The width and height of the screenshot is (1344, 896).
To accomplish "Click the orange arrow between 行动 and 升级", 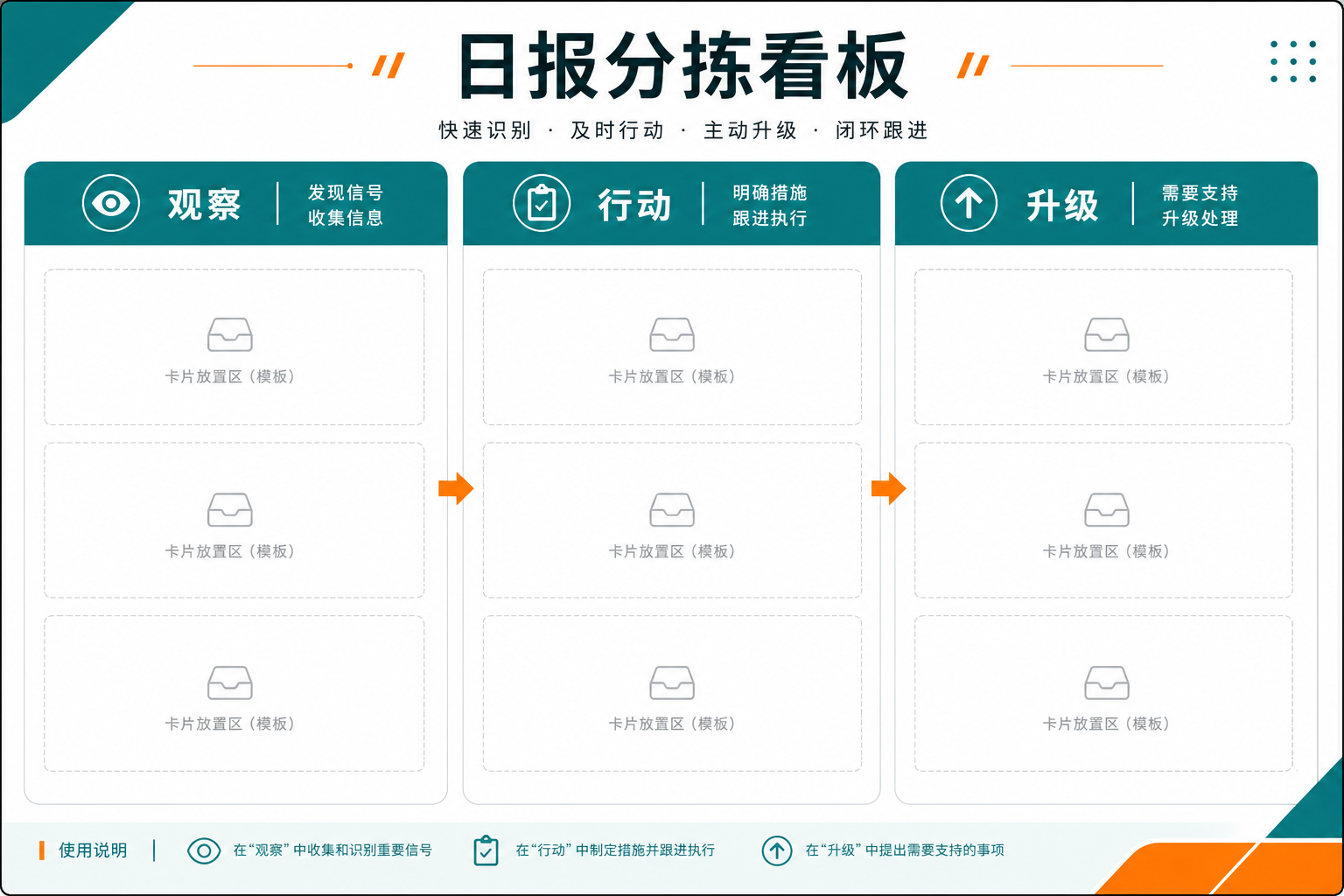I will 888,488.
